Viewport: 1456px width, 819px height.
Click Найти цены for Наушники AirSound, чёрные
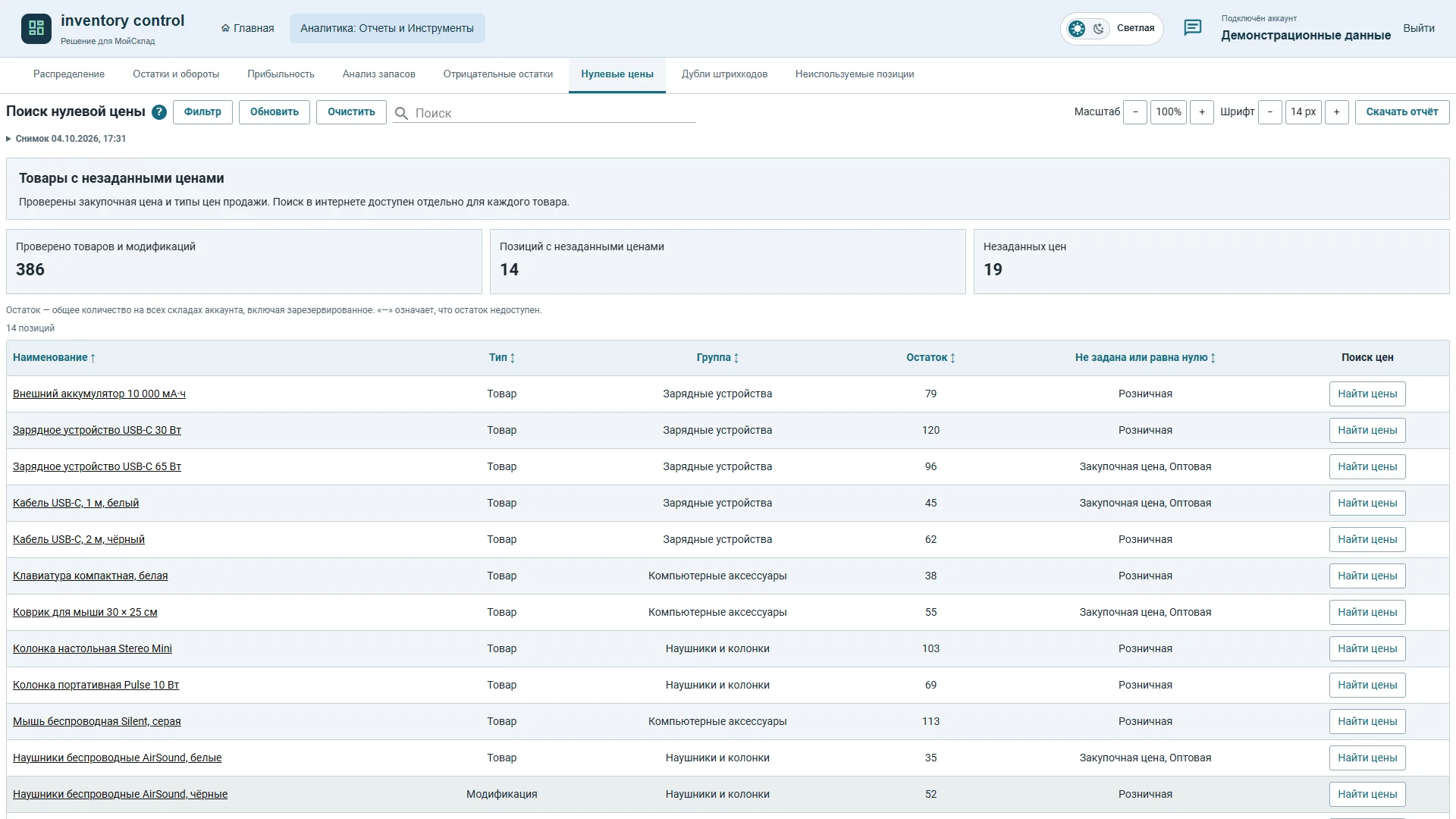coord(1367,795)
